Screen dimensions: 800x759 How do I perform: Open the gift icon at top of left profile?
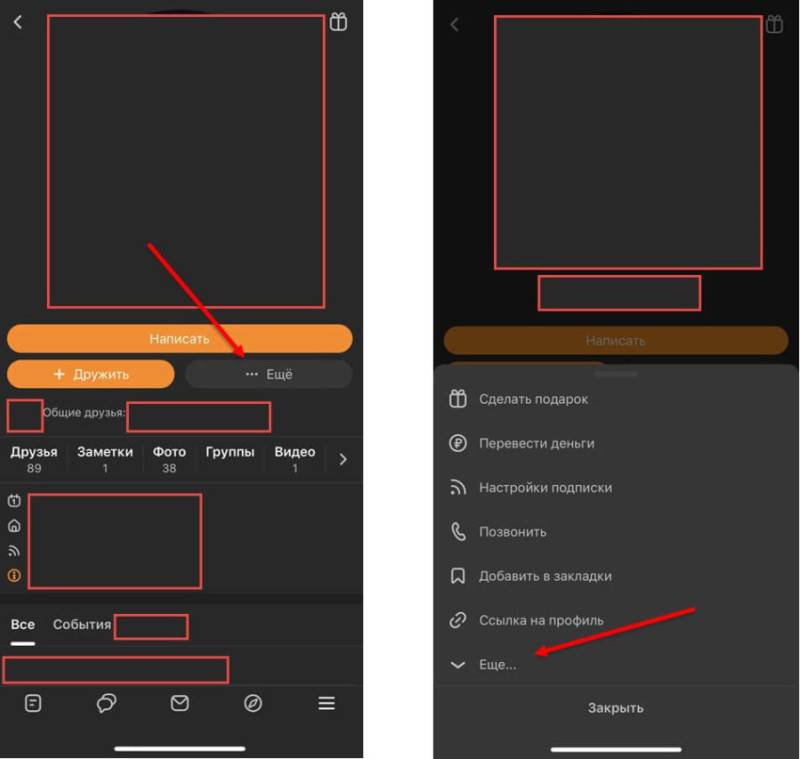pos(339,22)
